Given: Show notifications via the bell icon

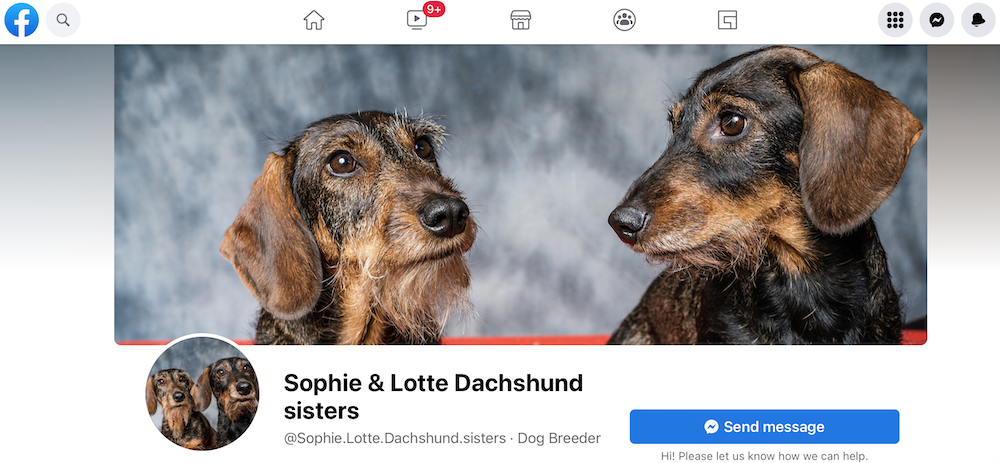Looking at the screenshot, I should tap(978, 20).
